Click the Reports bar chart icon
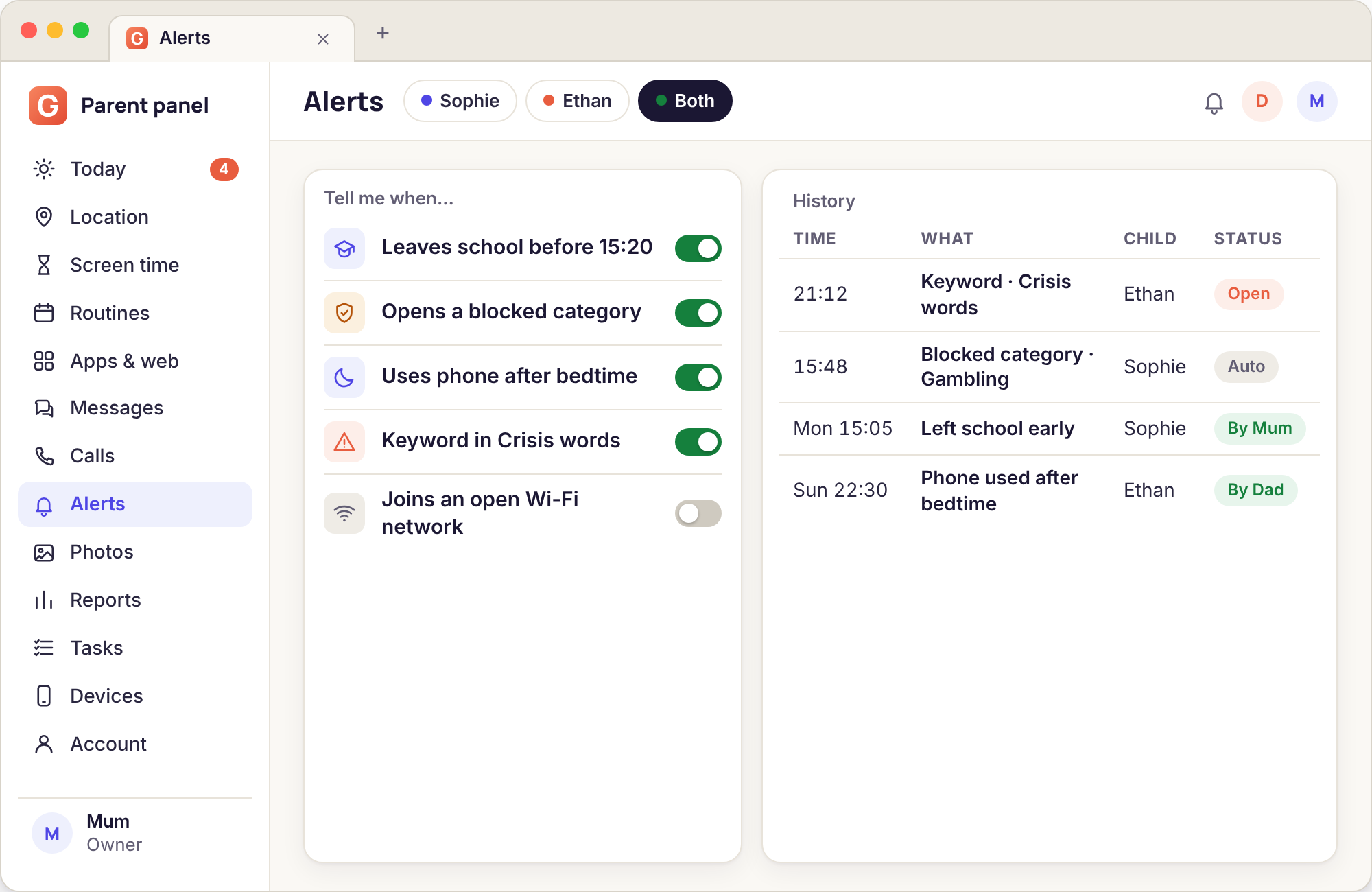The image size is (1372, 892). (44, 600)
